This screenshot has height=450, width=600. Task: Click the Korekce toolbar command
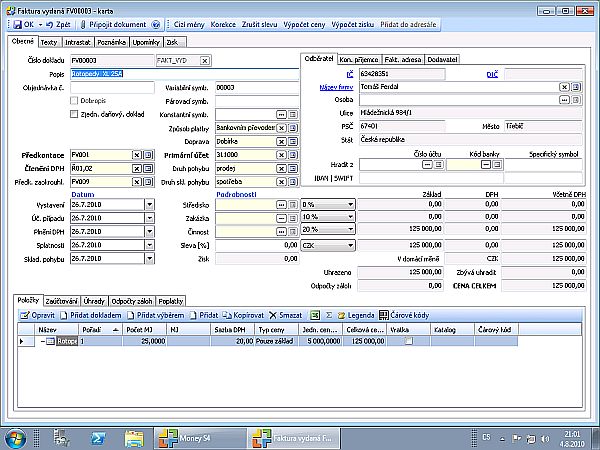(x=223, y=24)
